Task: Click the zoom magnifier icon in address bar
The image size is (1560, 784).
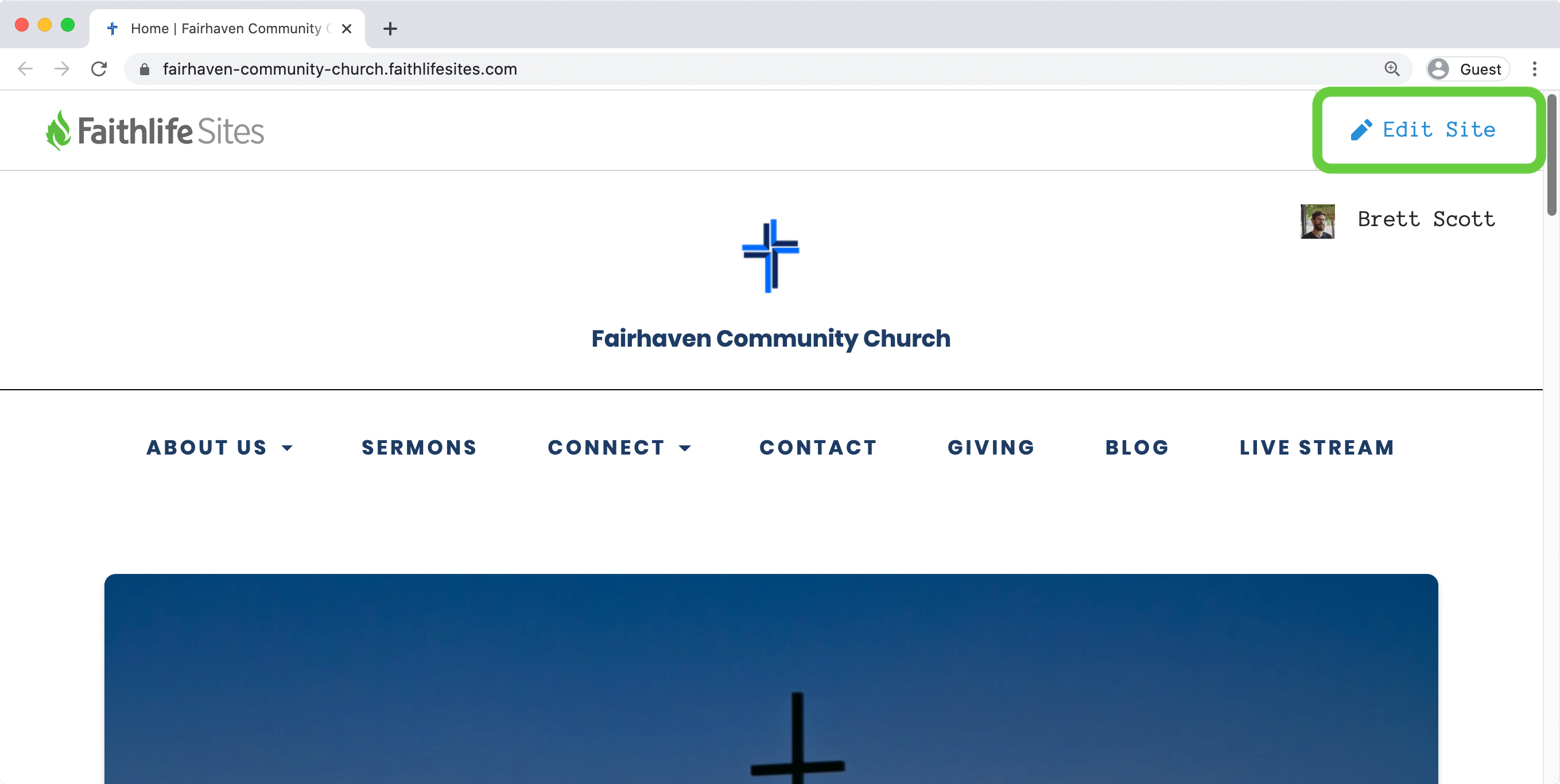Action: pyautogui.click(x=1392, y=69)
